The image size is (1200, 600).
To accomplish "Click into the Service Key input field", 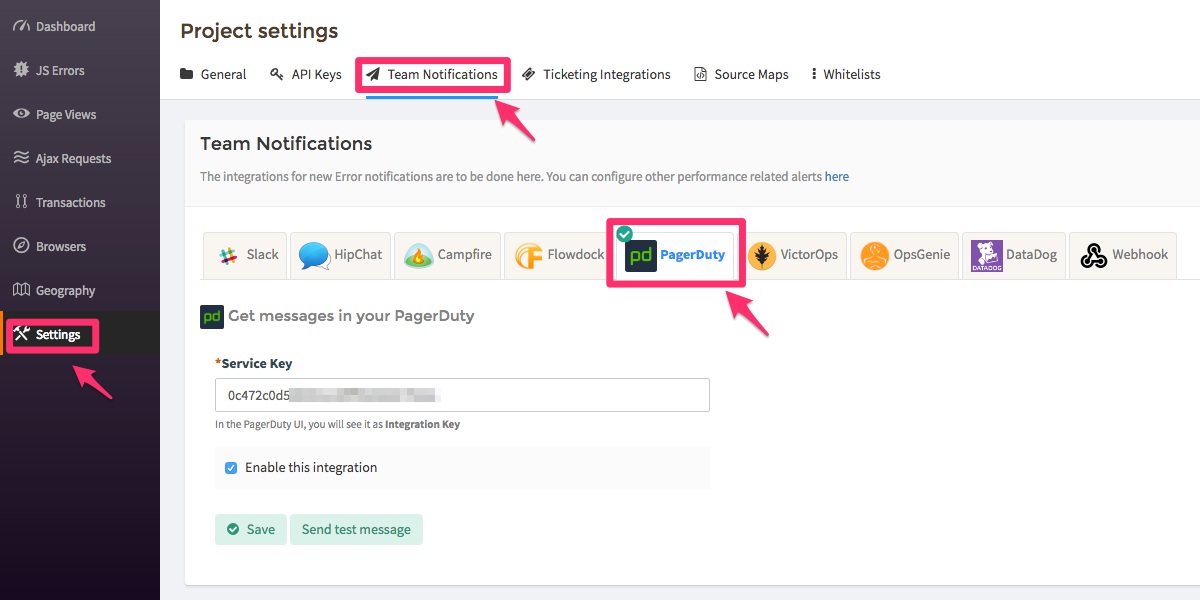I will 462,395.
